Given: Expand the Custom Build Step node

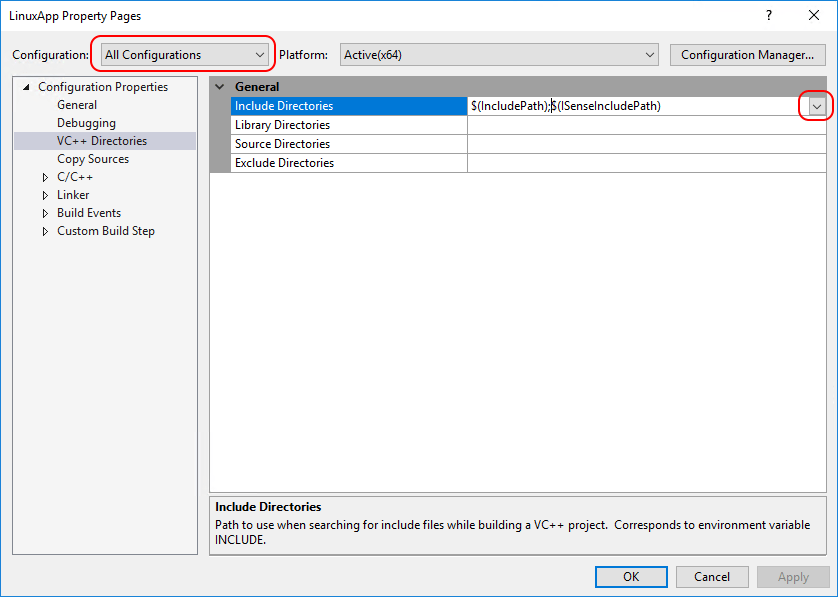Looking at the screenshot, I should tap(45, 232).
